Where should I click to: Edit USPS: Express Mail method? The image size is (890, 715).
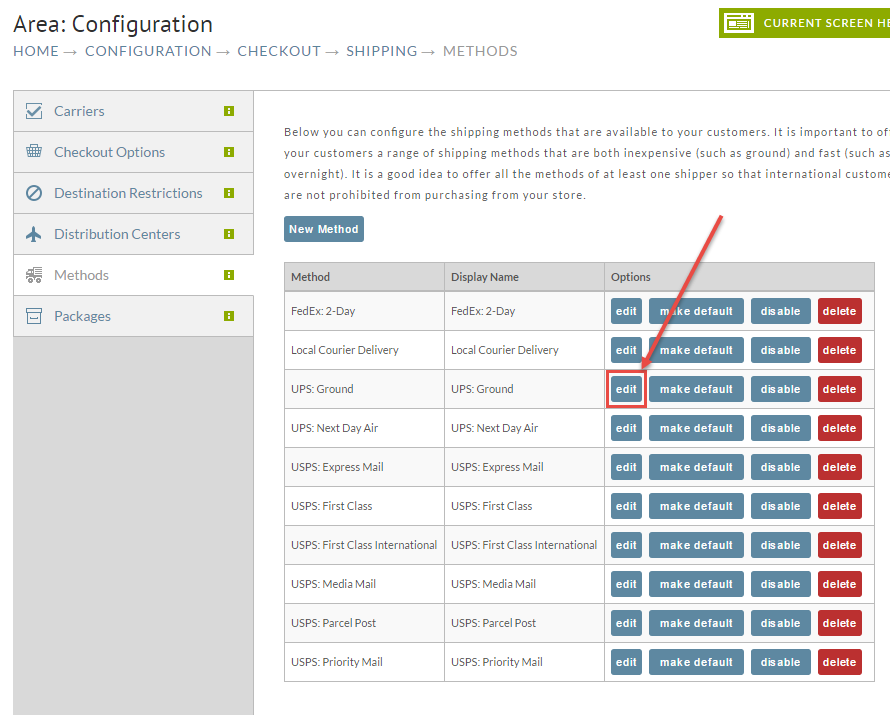click(626, 467)
